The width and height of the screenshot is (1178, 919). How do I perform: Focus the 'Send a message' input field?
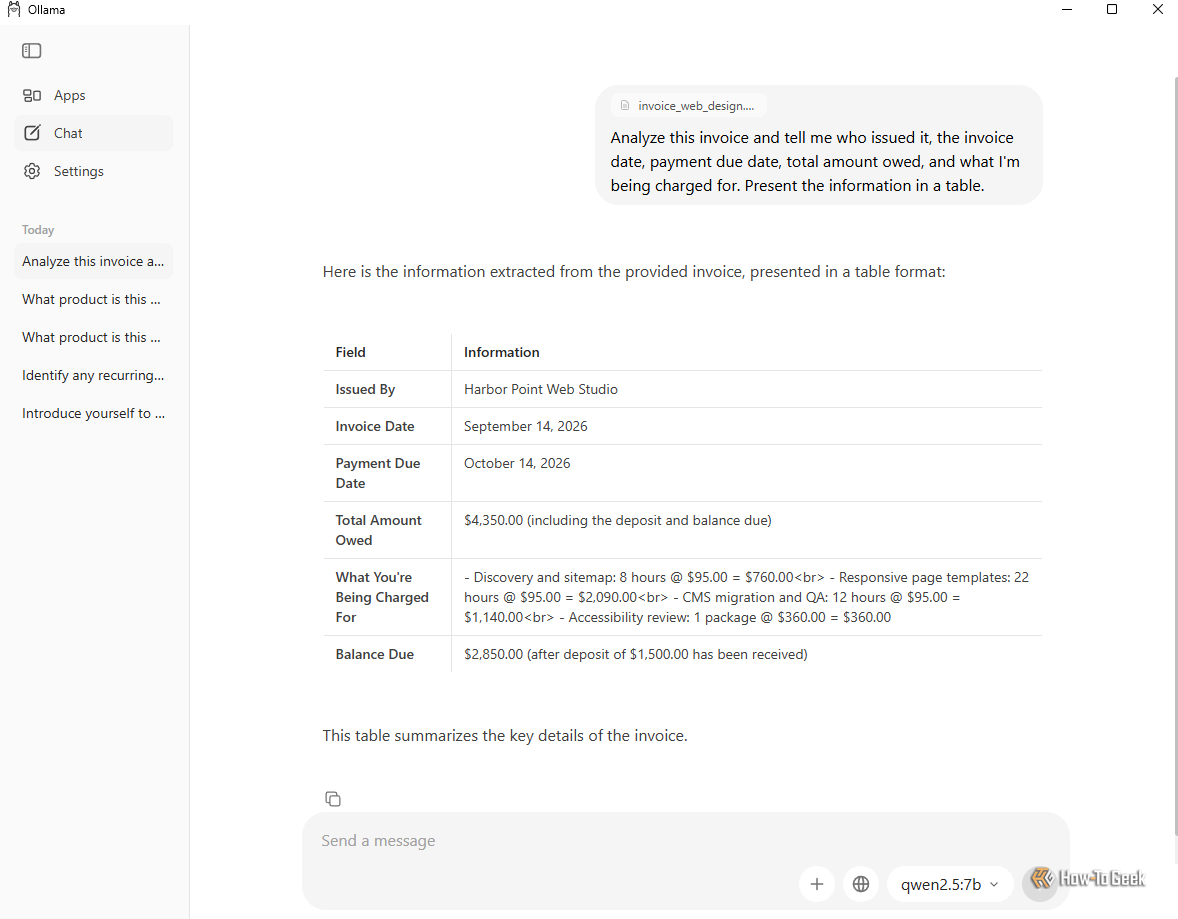coord(685,841)
